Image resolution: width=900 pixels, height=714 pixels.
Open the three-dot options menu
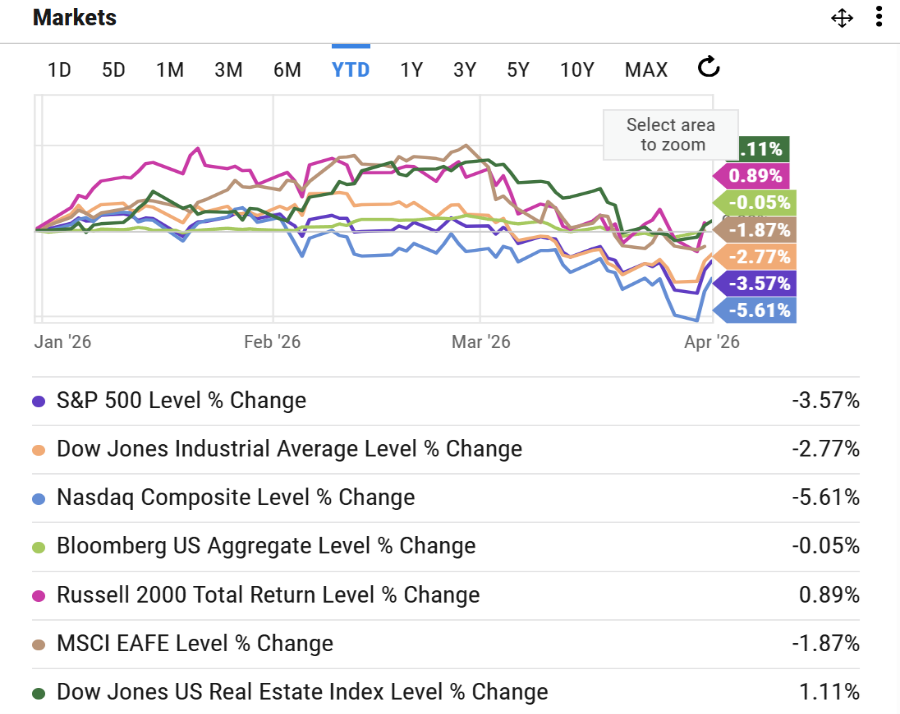click(x=878, y=17)
